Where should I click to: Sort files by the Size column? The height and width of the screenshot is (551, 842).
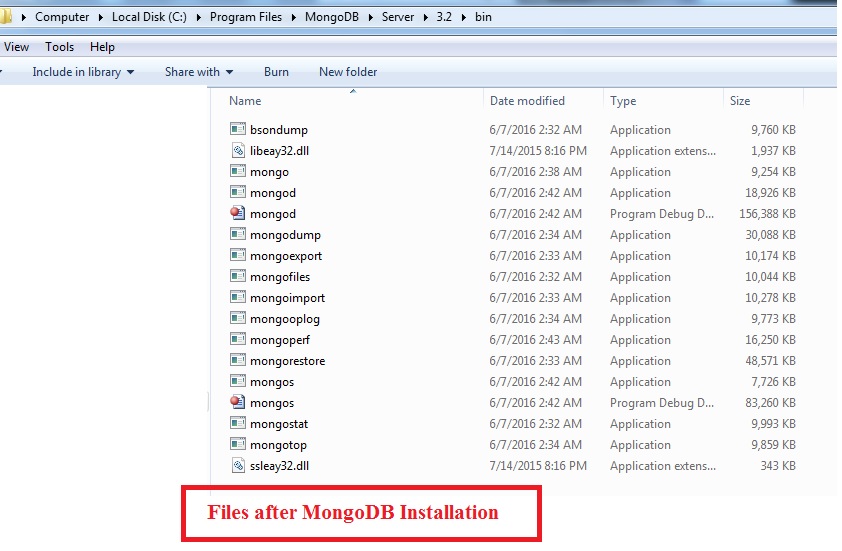click(739, 100)
